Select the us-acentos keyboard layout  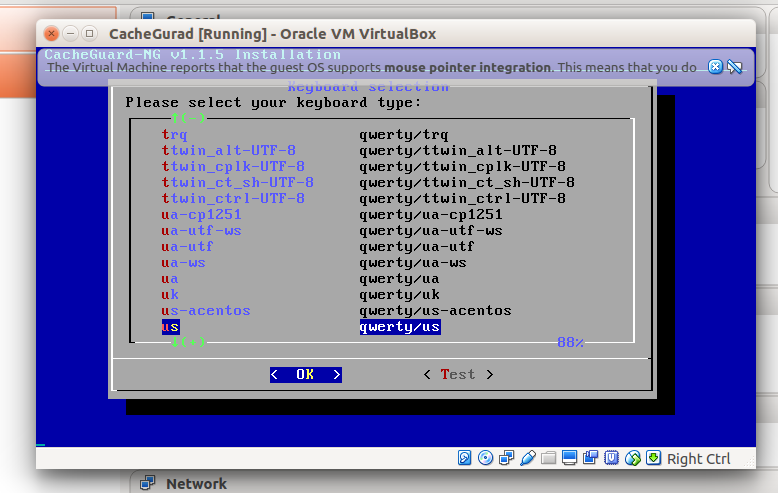coord(206,310)
